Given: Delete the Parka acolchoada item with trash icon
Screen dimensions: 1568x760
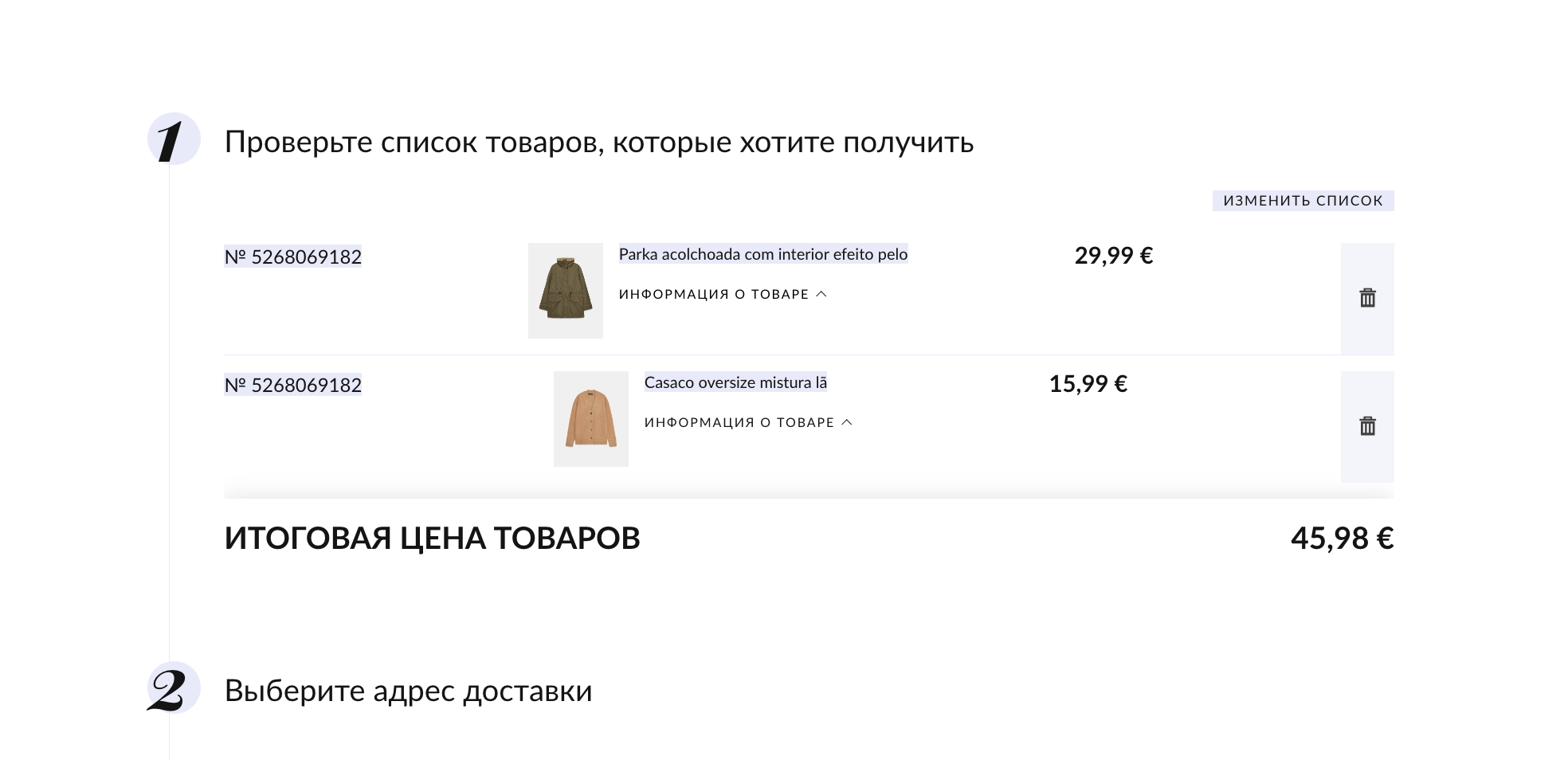Looking at the screenshot, I should 1367,298.
